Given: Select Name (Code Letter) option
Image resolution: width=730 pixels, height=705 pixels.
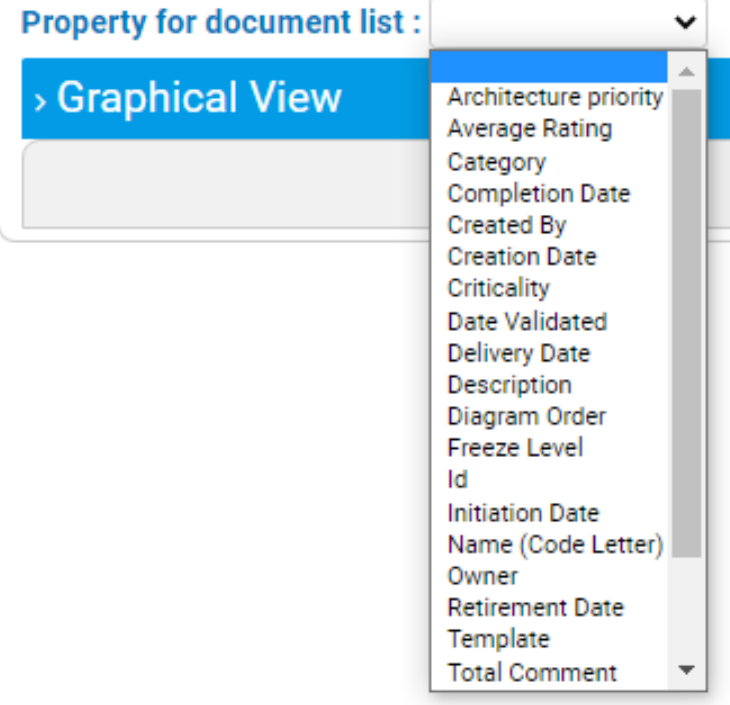Looking at the screenshot, I should click(x=554, y=545).
